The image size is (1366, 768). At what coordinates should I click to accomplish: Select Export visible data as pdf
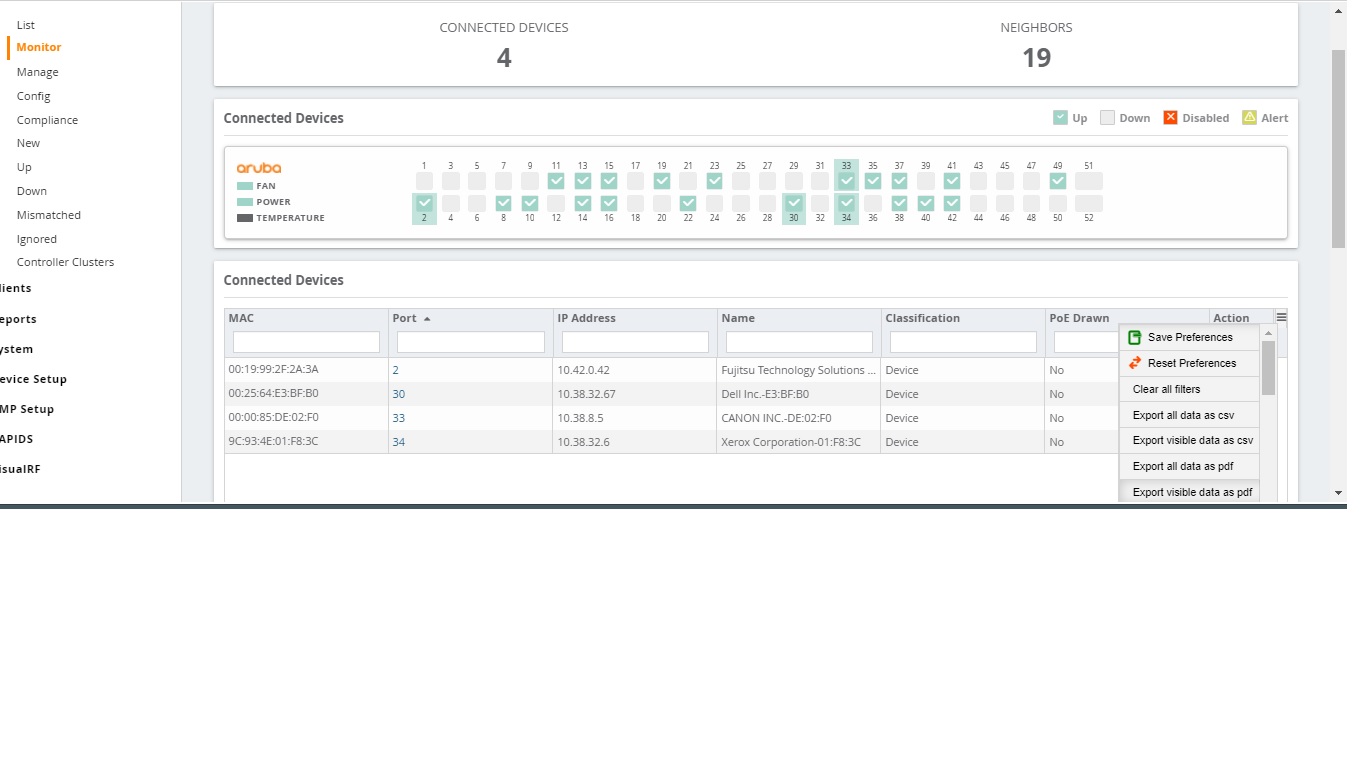click(x=1189, y=492)
